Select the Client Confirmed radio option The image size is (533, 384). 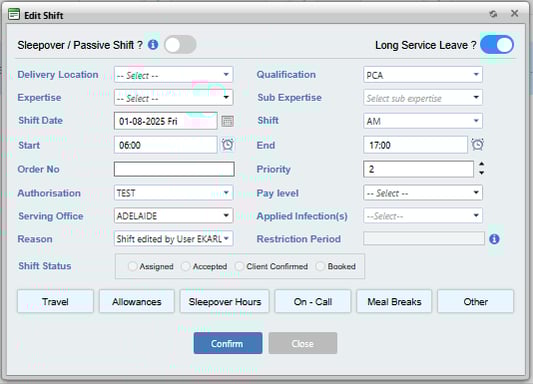pos(239,266)
